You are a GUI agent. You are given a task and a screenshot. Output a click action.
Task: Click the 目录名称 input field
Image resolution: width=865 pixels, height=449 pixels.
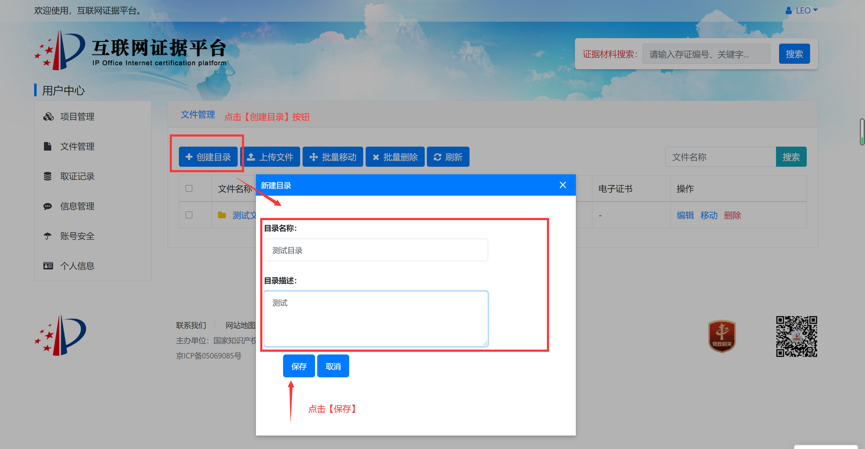pos(376,250)
